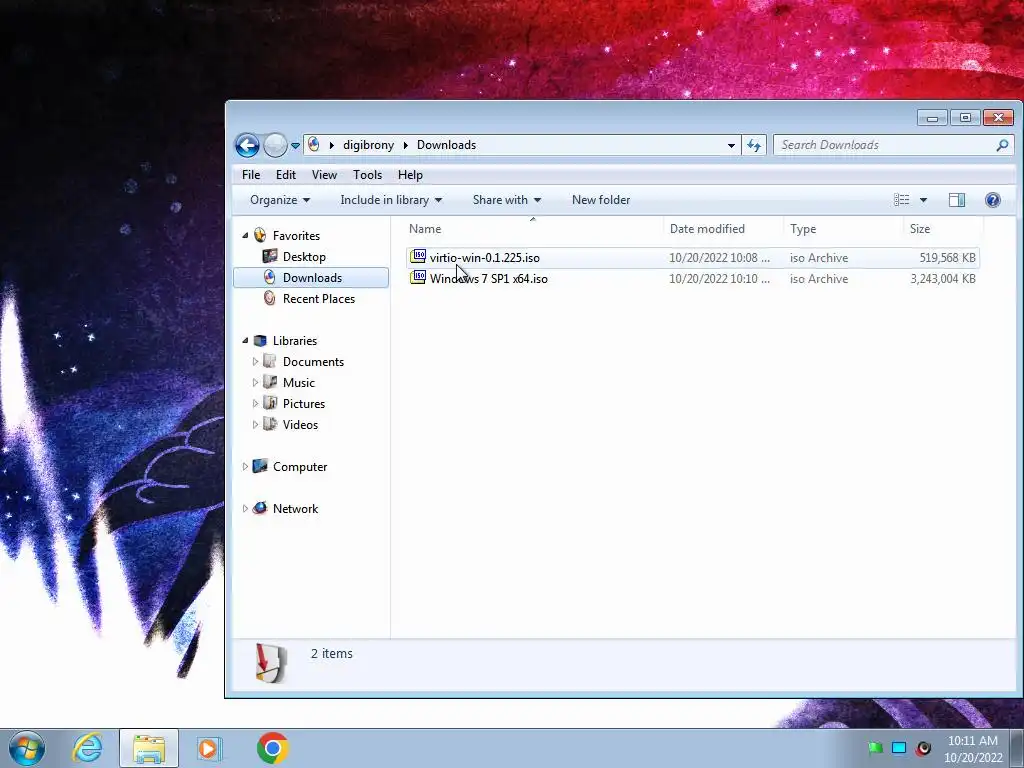Screen dimensions: 1024x768
Task: Change your view icon button
Action: (901, 200)
